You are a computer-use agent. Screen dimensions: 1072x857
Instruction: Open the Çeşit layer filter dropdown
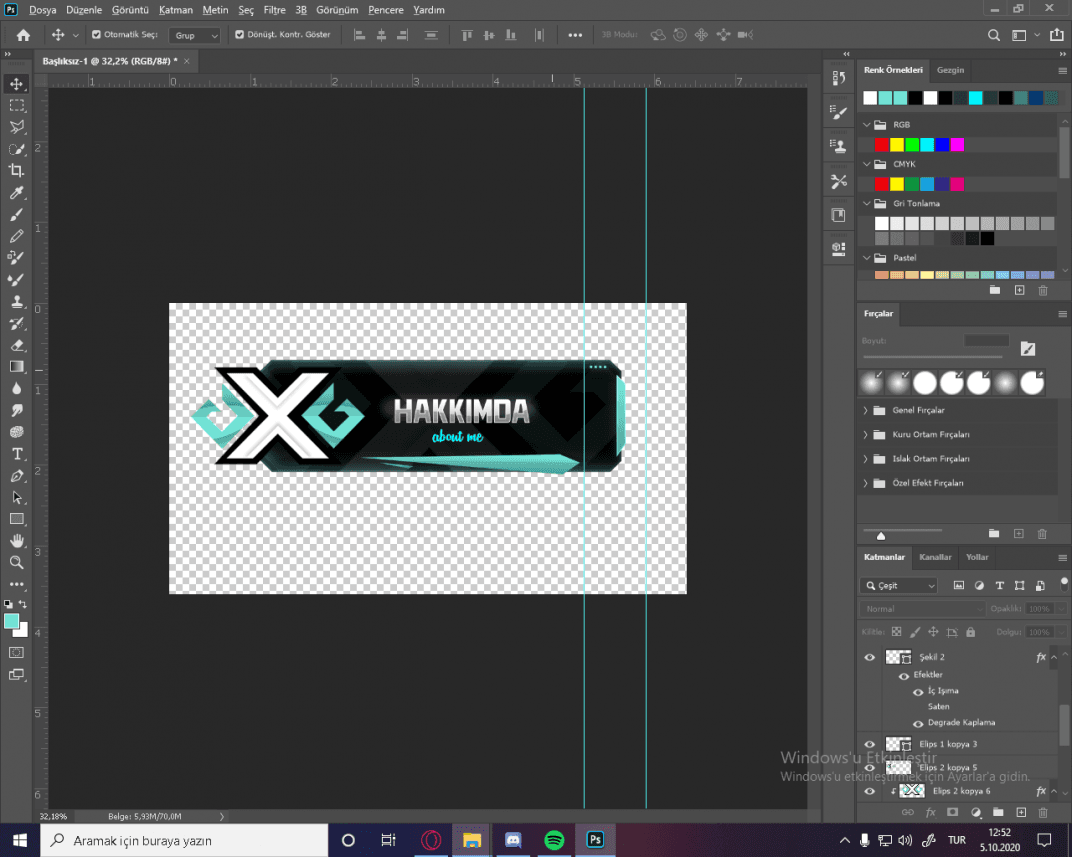899,586
